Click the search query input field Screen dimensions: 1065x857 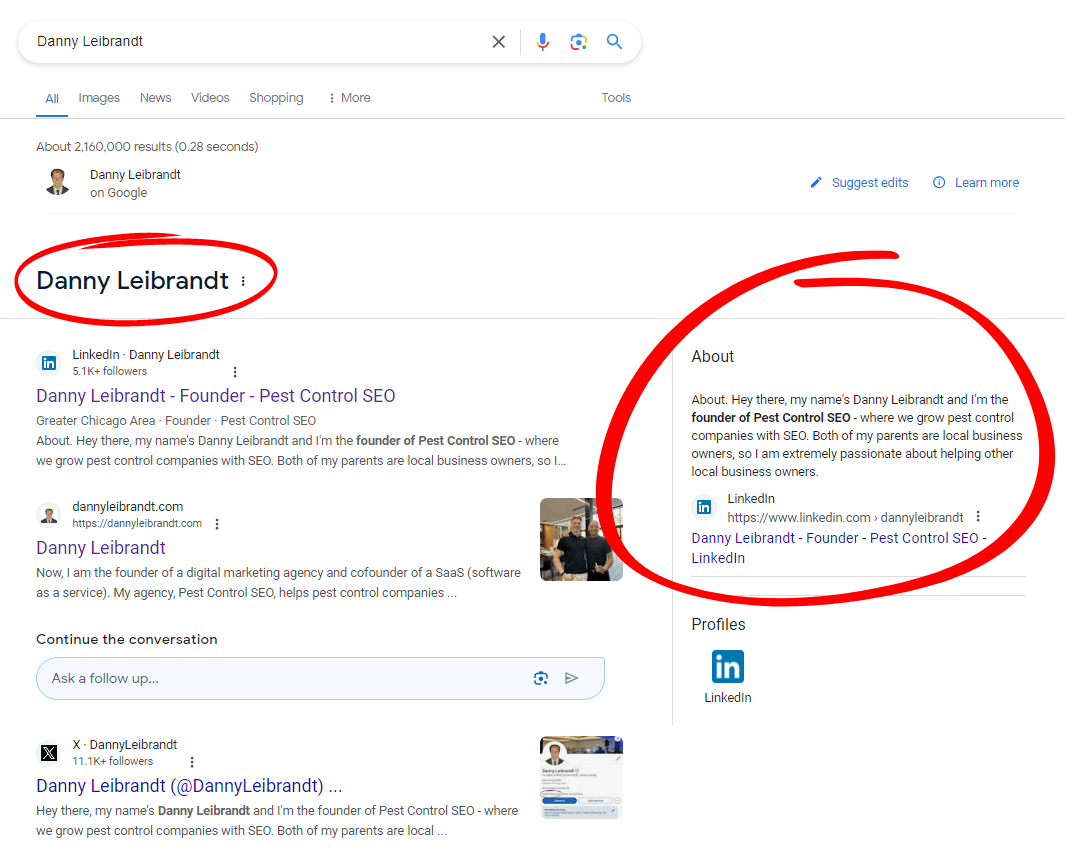258,41
